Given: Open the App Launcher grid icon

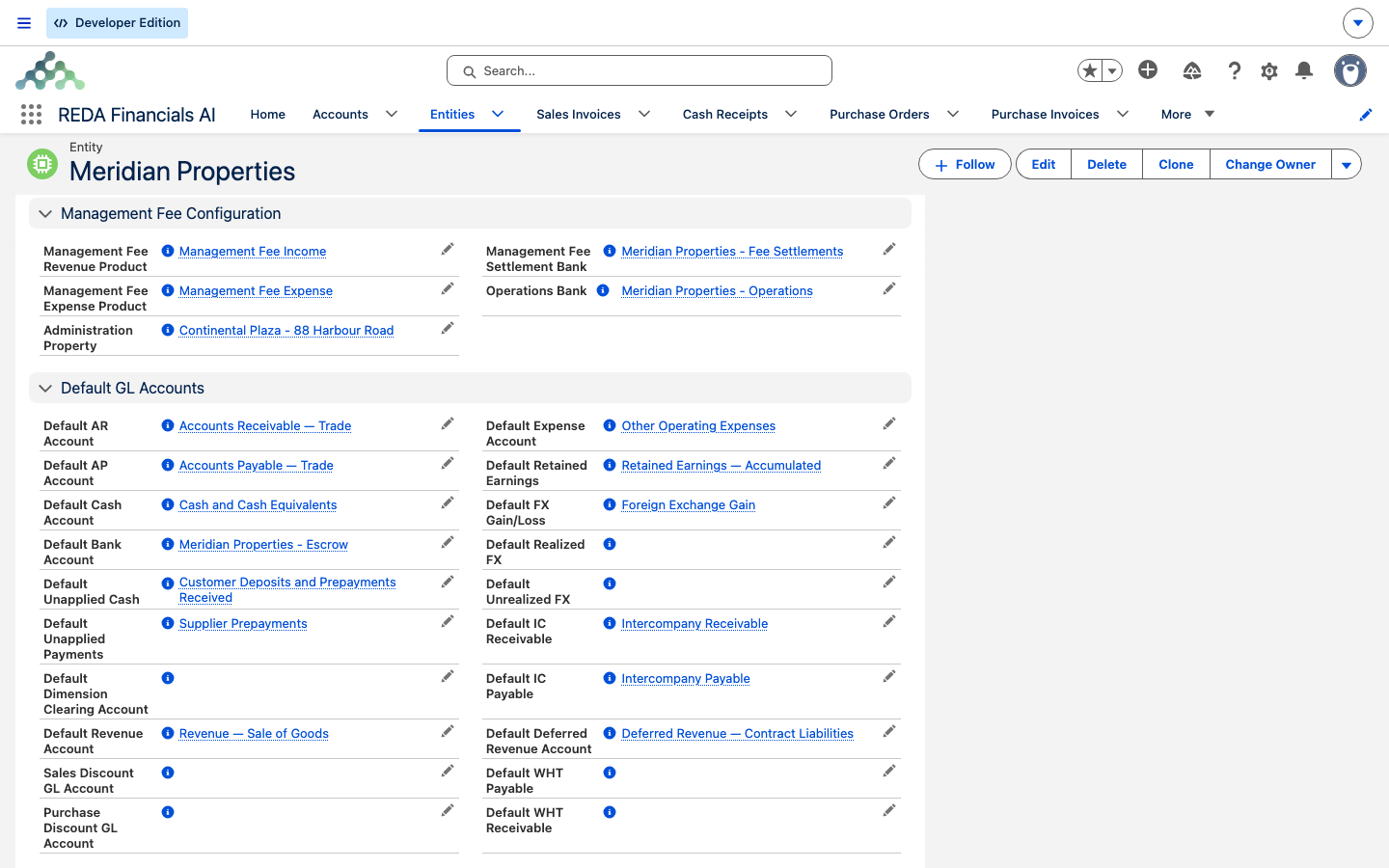Looking at the screenshot, I should point(31,115).
